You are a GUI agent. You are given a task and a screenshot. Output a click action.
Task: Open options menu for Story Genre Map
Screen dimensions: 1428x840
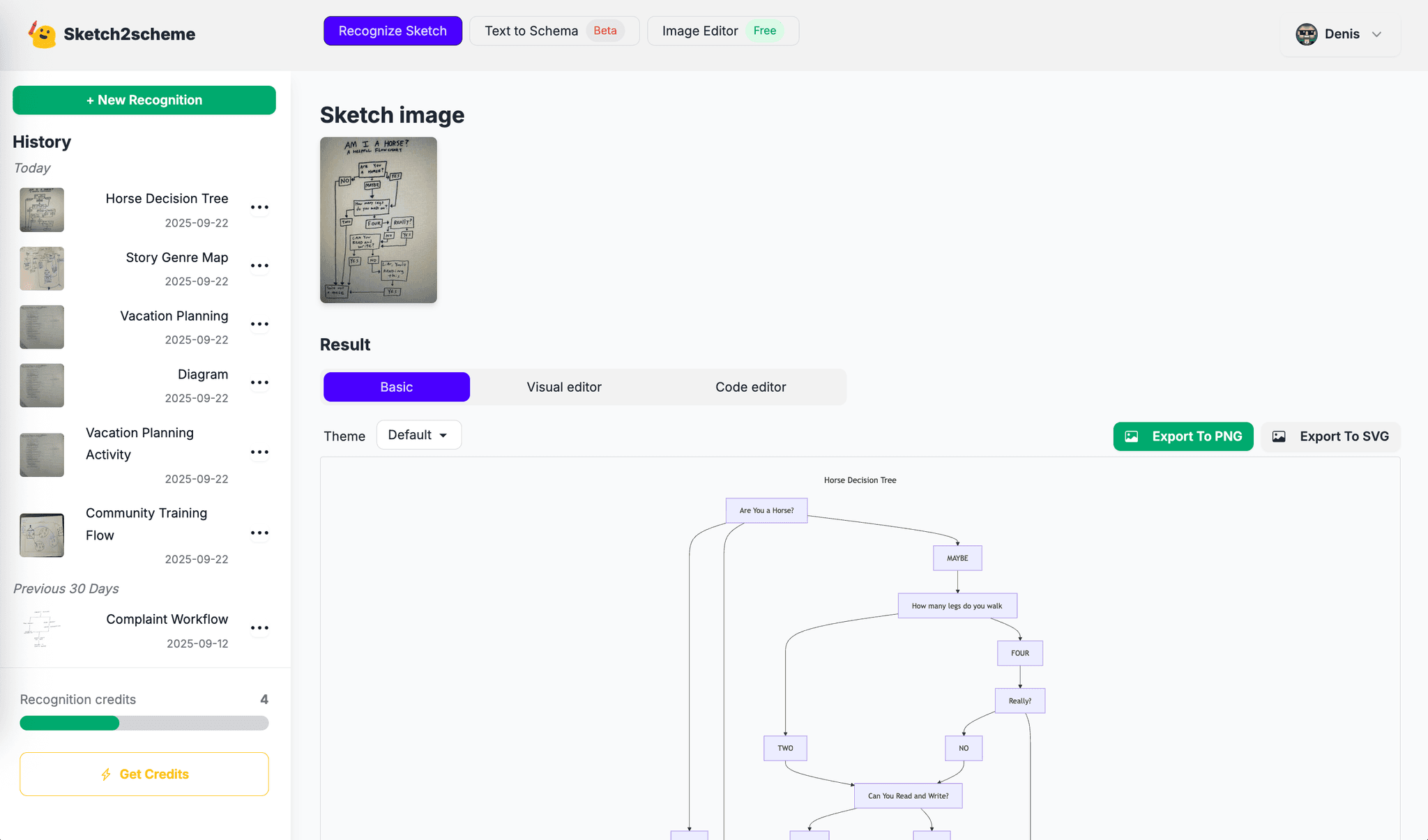(x=259, y=266)
